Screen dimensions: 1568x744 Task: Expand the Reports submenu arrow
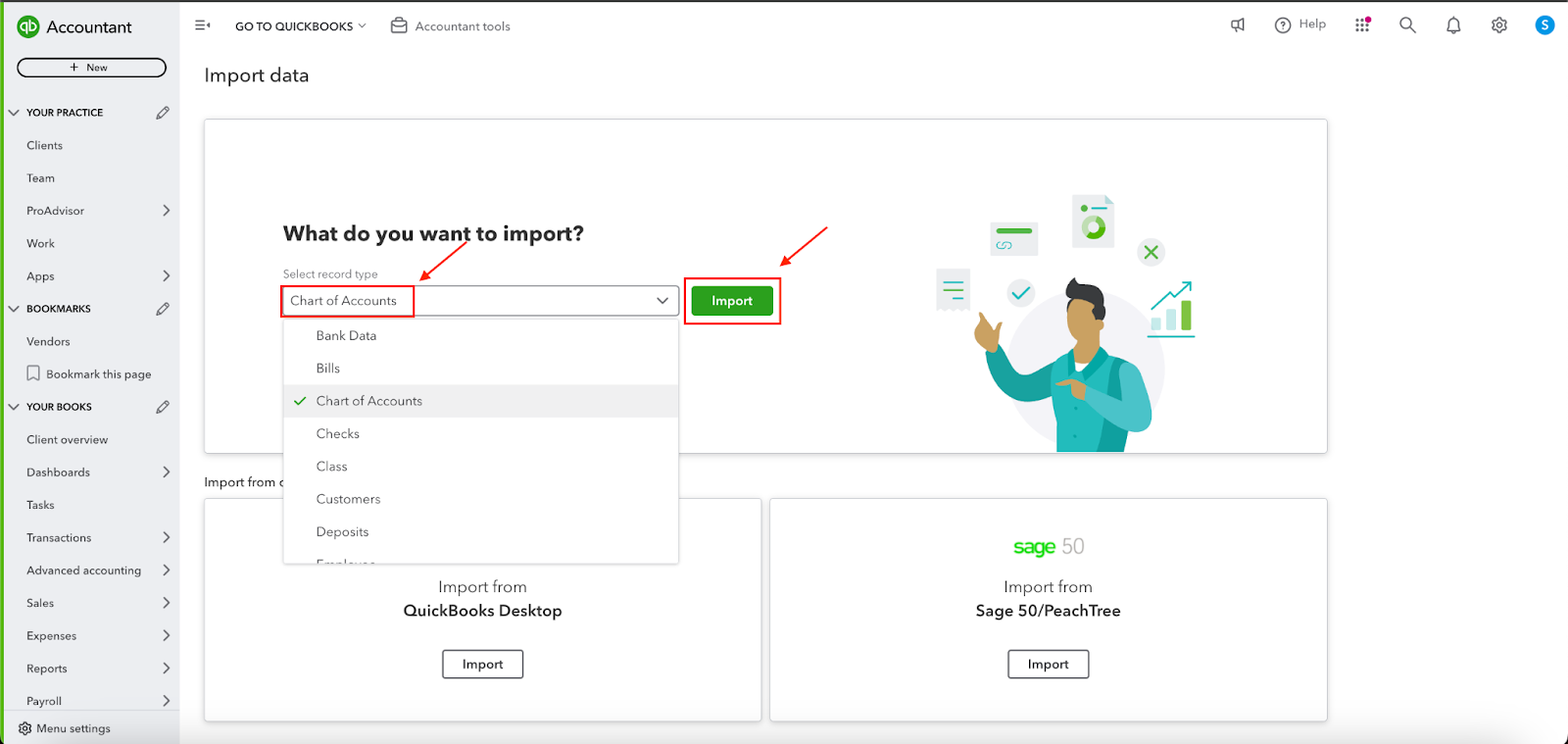coord(166,669)
